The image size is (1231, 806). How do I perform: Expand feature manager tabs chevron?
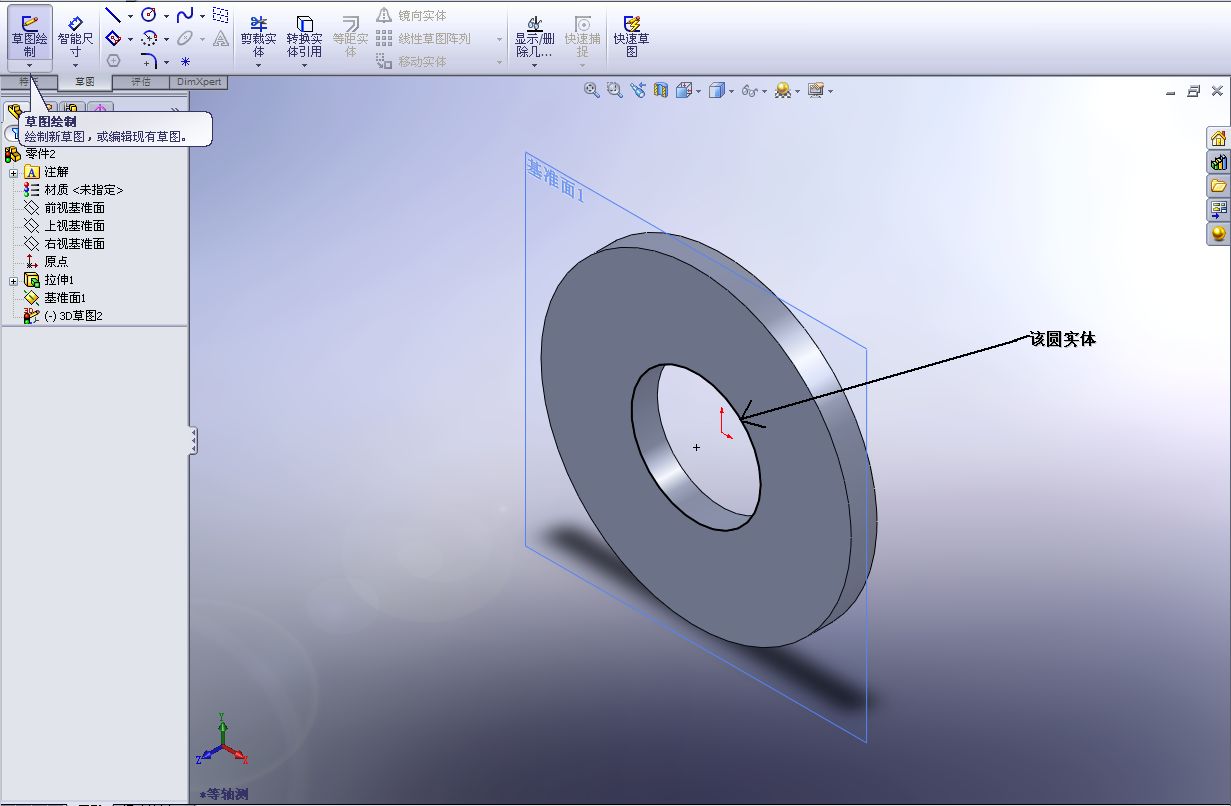(175, 111)
